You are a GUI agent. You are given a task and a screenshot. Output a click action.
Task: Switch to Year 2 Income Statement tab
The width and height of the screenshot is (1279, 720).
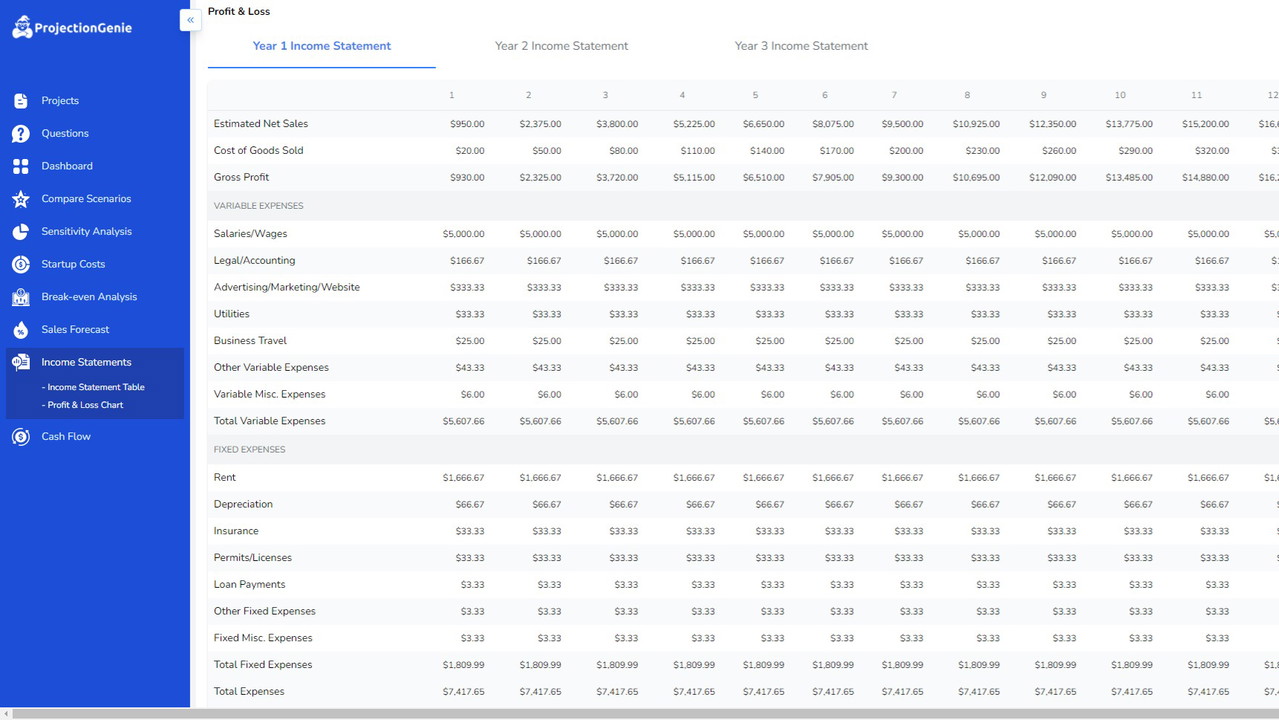click(x=561, y=46)
